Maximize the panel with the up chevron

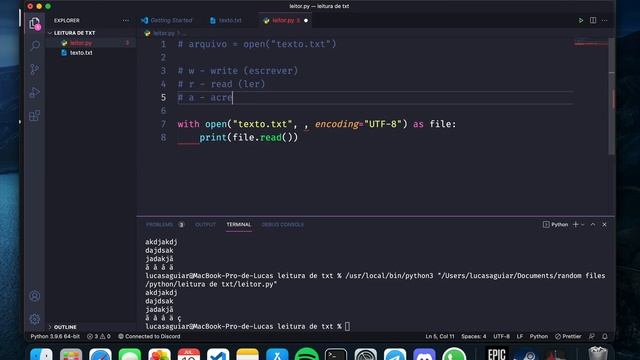click(x=593, y=224)
